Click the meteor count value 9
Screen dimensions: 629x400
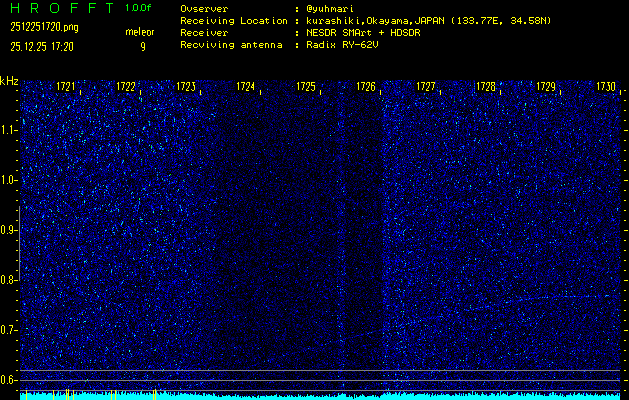click(x=143, y=47)
